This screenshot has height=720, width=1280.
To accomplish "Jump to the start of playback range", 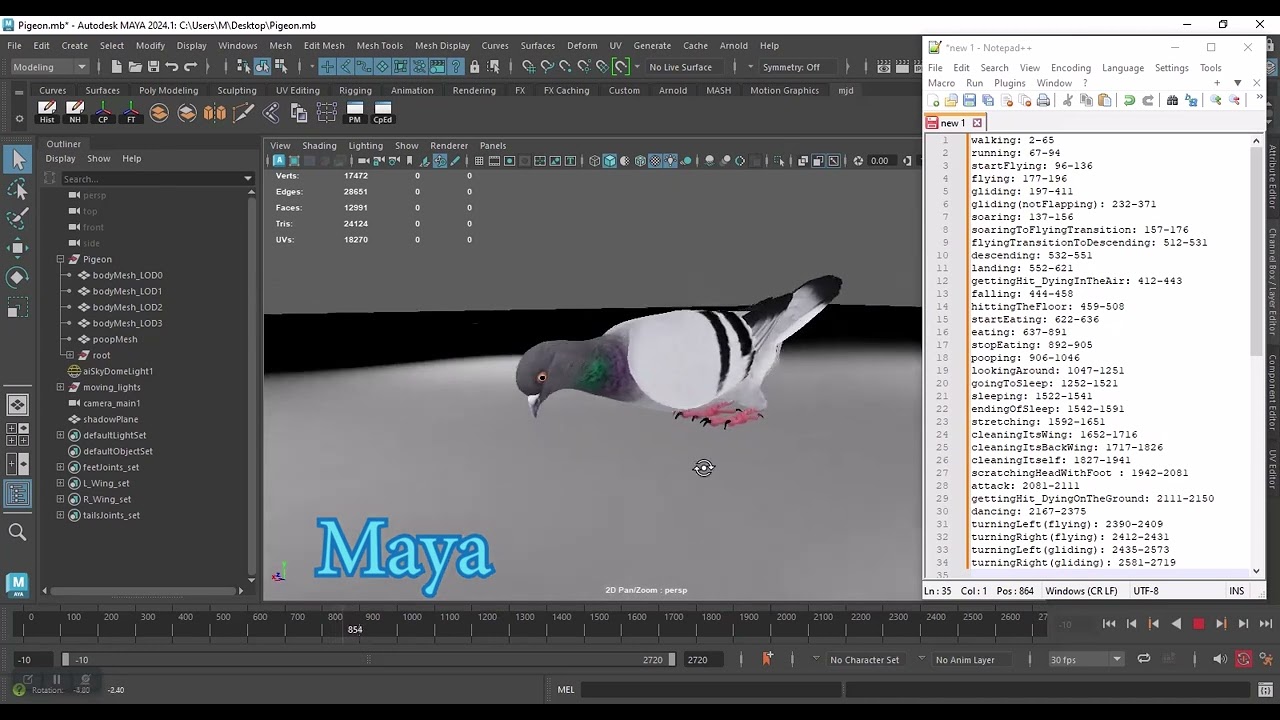I will (1109, 624).
